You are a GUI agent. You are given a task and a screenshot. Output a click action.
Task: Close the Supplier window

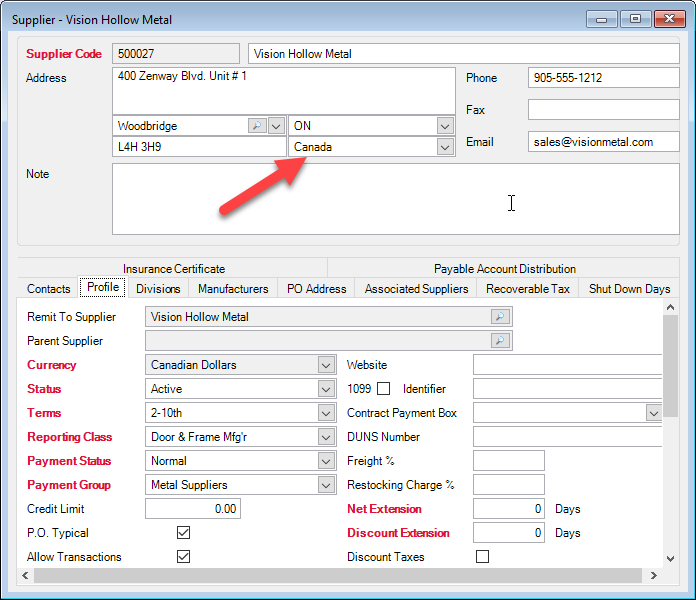pyautogui.click(x=669, y=19)
